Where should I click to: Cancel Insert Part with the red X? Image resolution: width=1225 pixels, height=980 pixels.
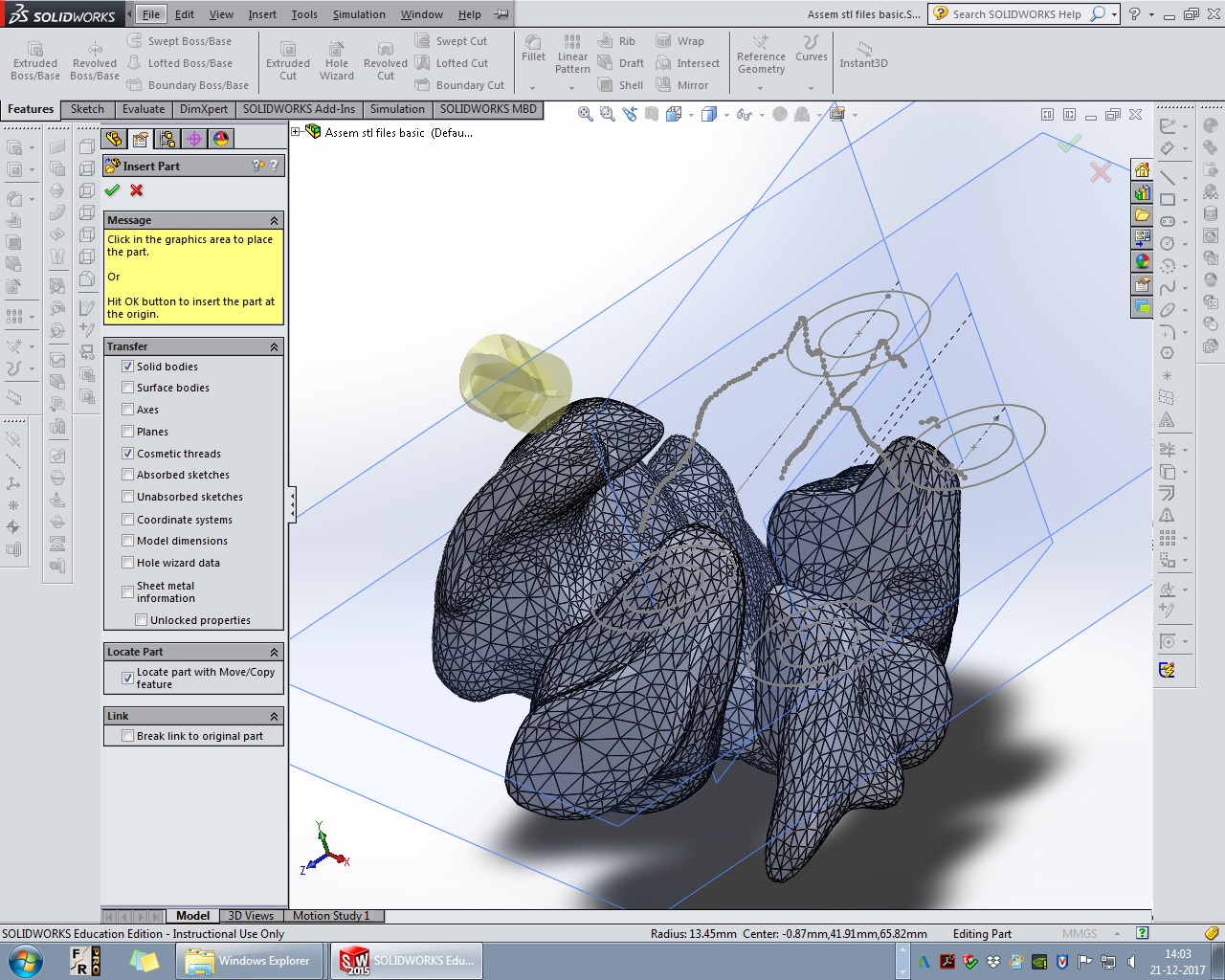[137, 190]
